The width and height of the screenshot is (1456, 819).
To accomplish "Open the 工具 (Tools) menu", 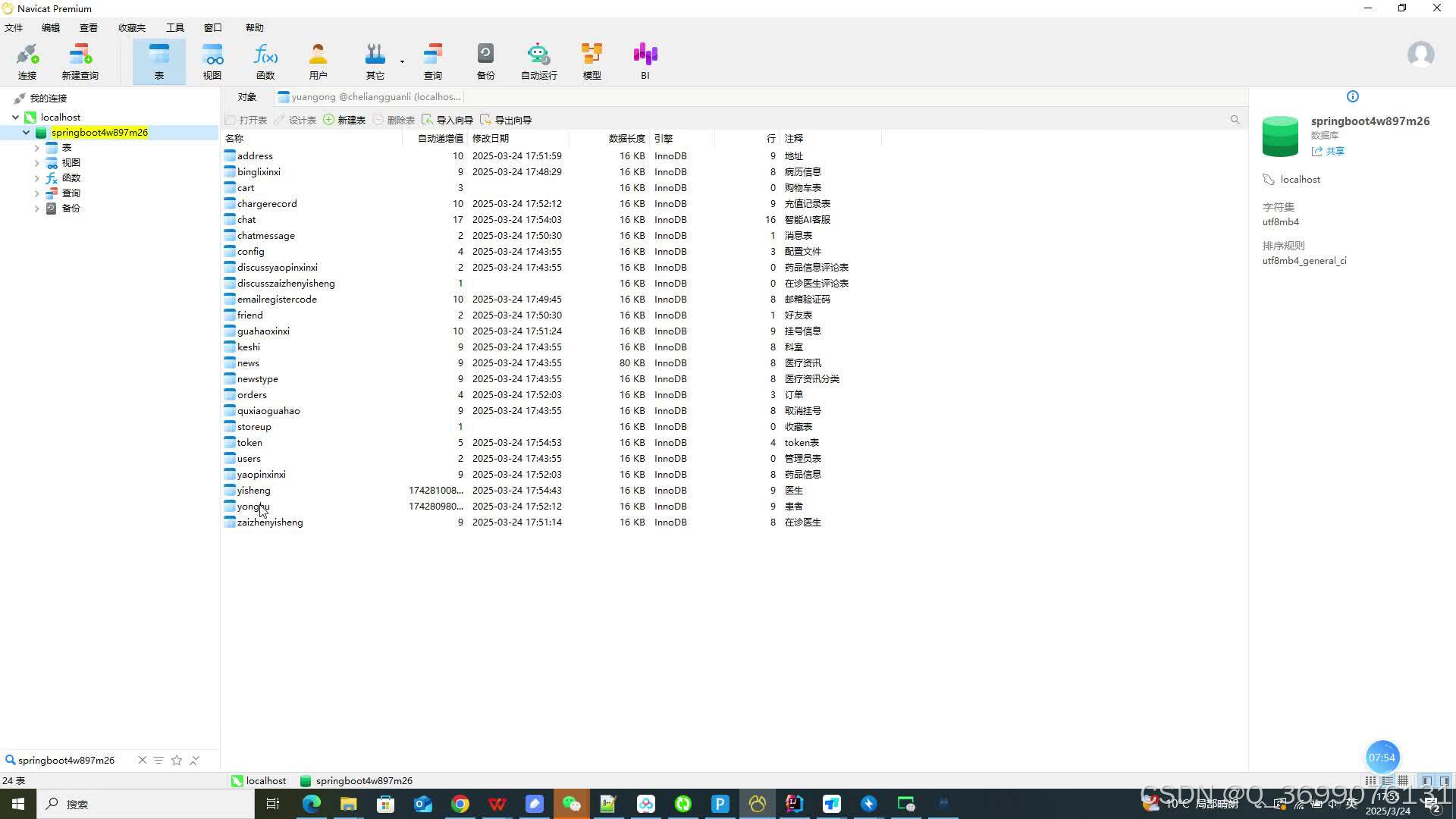I will click(174, 27).
